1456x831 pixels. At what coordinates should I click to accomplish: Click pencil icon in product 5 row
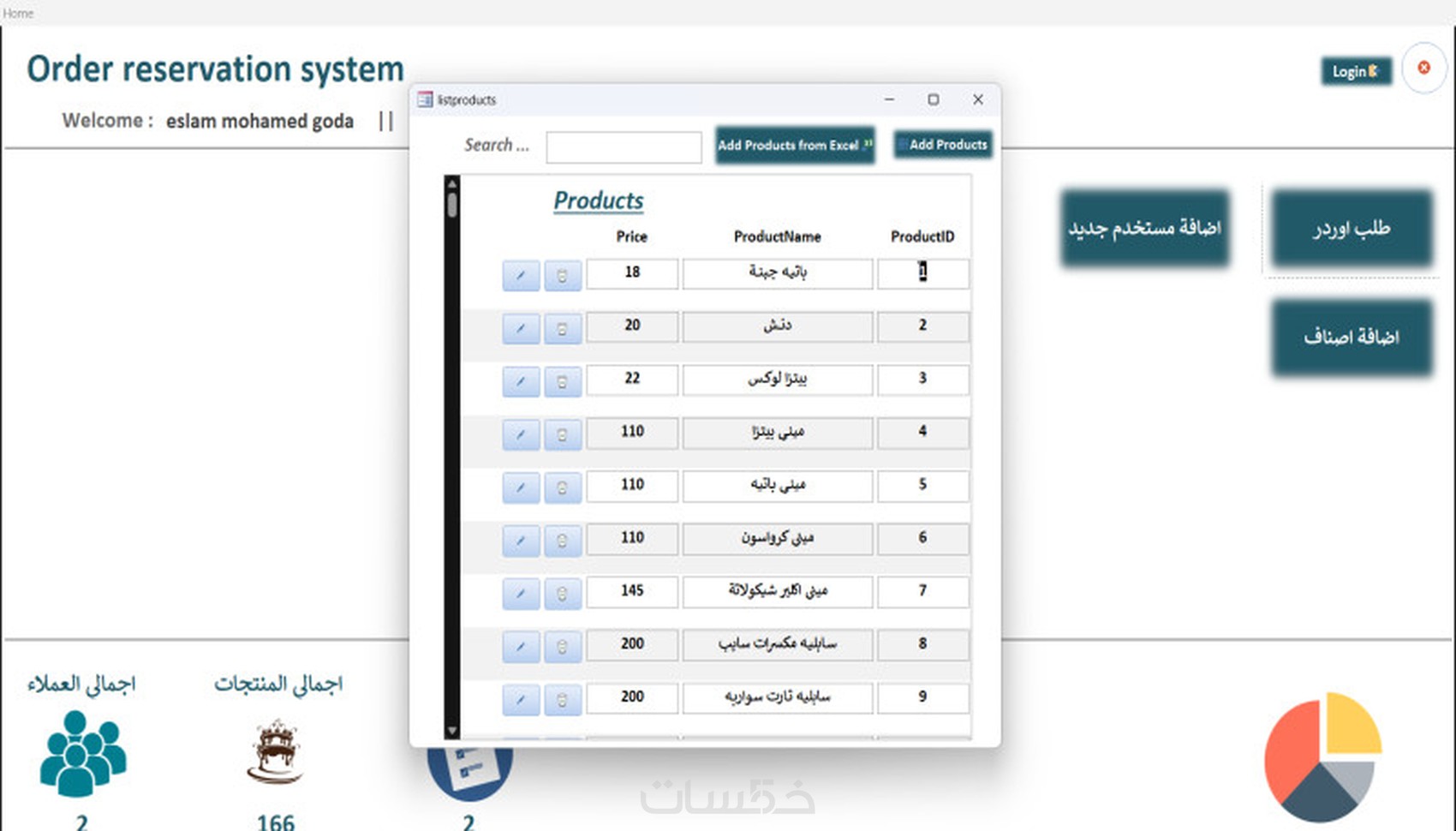521,487
